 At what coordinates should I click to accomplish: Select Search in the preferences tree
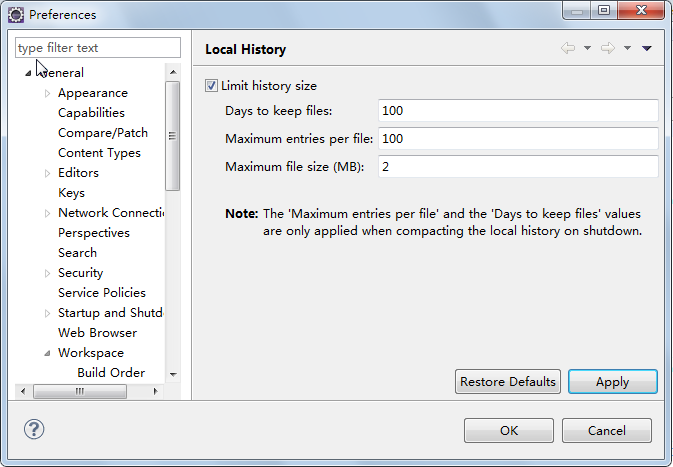point(77,253)
